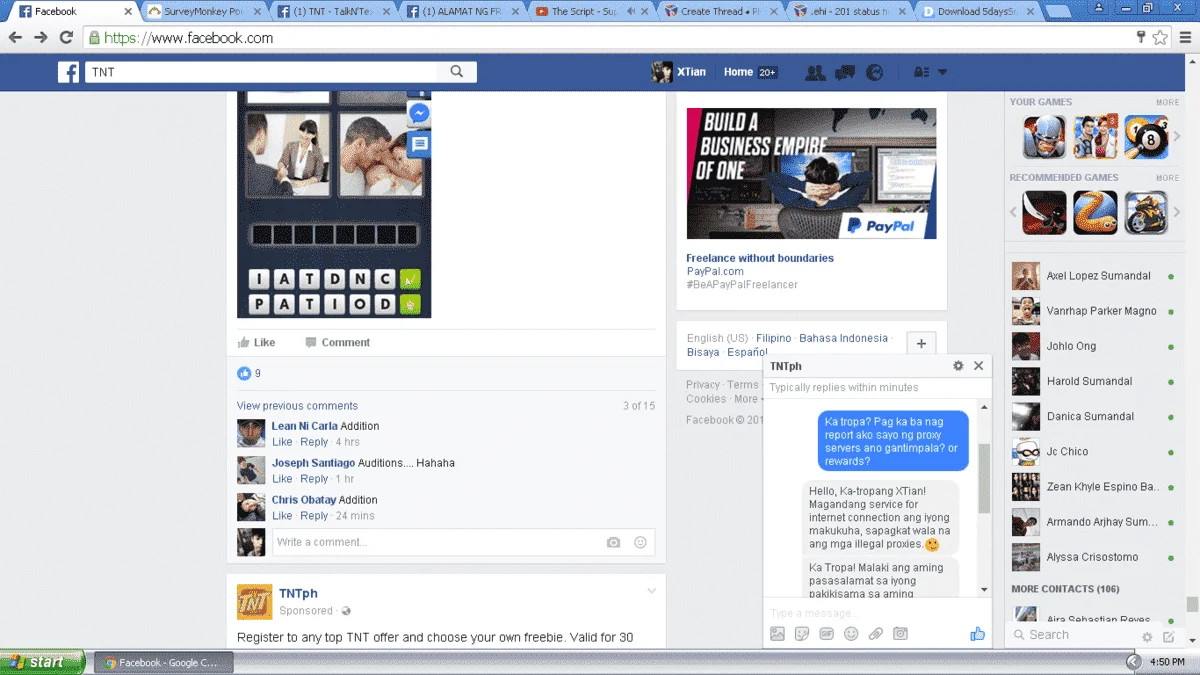Bookmark this page with the star icon
1200x675 pixels.
[x=1160, y=38]
